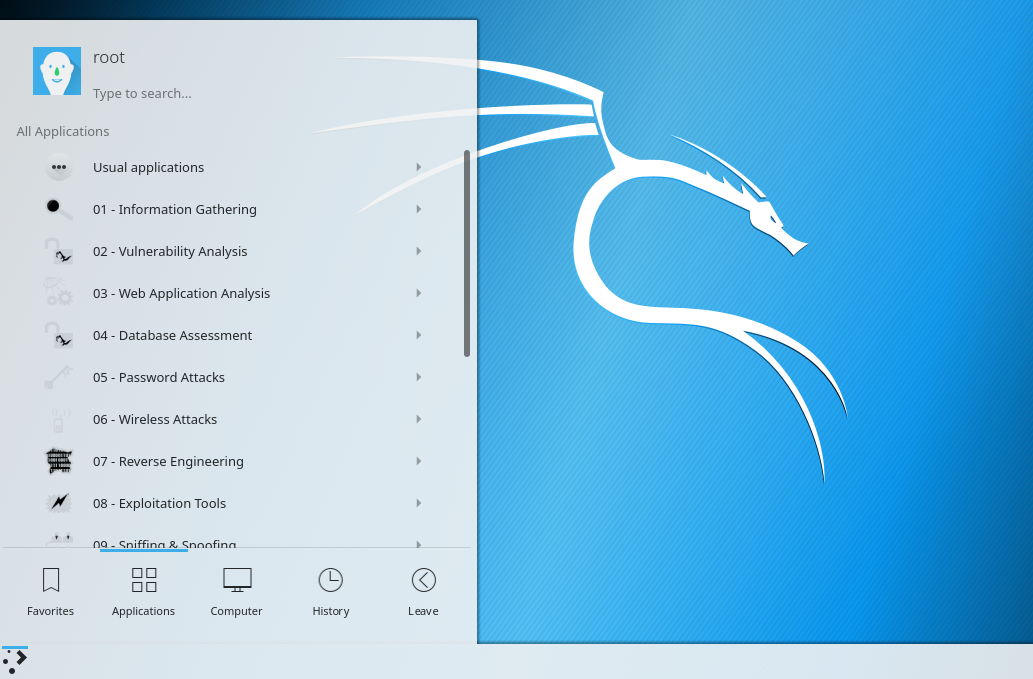Switch to the Computer tab
The width and height of the screenshot is (1033, 679).
pos(237,592)
